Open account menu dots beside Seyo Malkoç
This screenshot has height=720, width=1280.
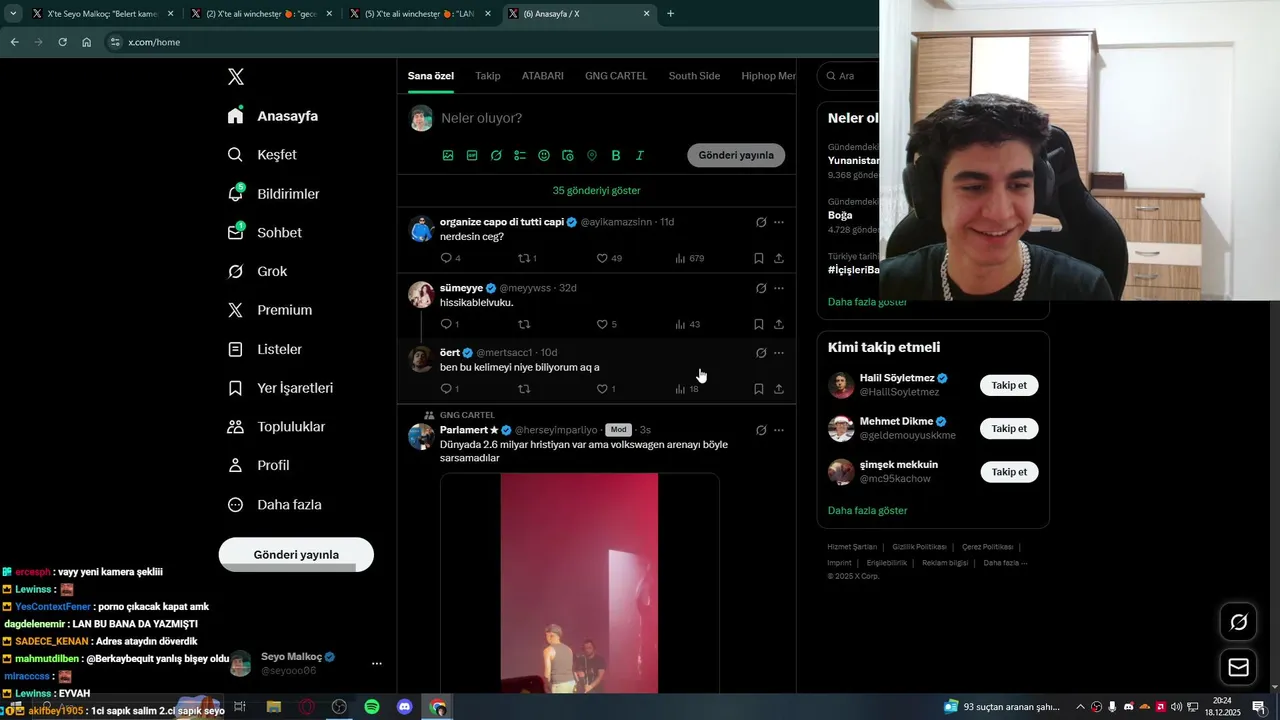pyautogui.click(x=377, y=663)
